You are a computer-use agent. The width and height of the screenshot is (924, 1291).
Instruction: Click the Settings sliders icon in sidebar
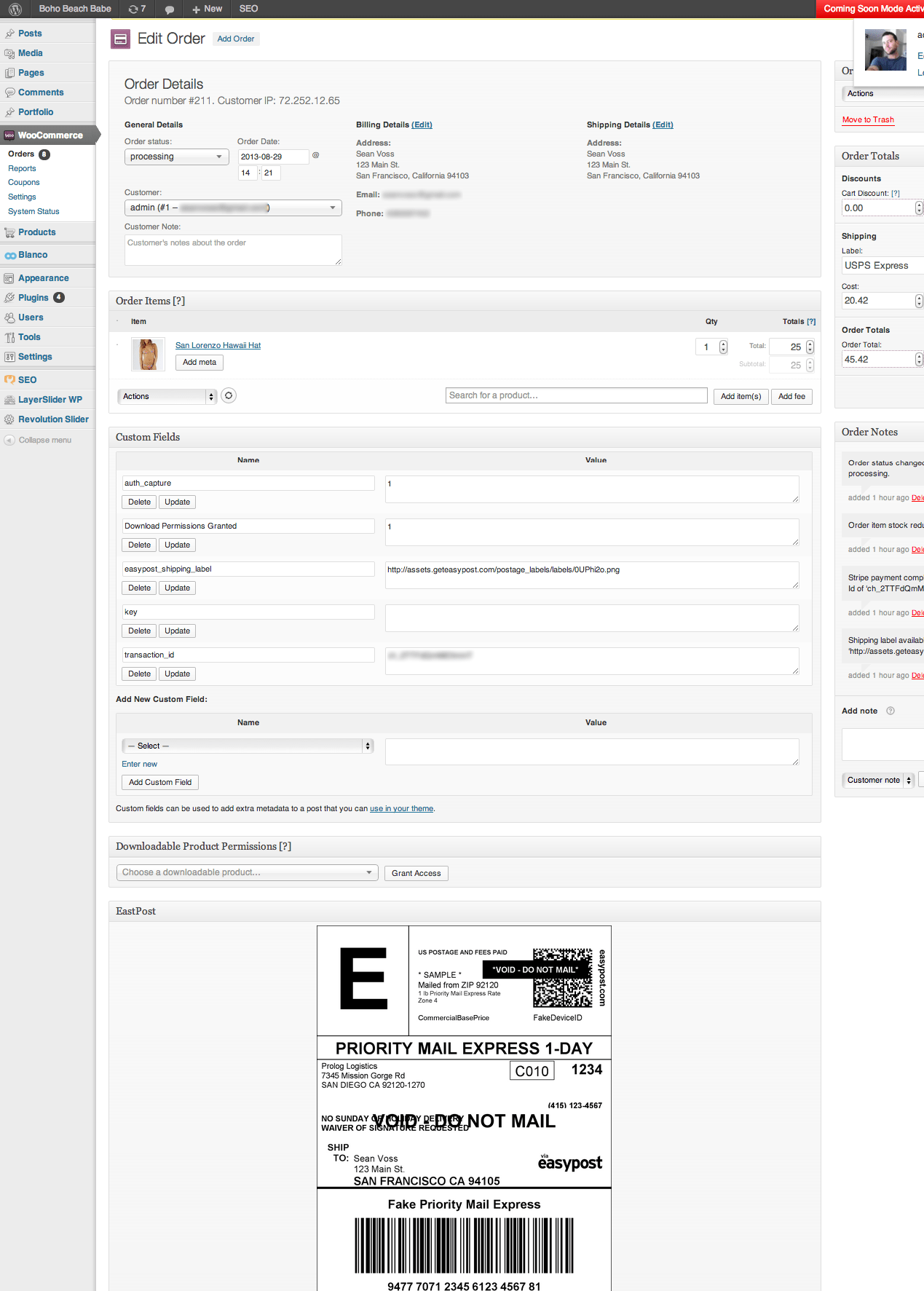[9, 357]
